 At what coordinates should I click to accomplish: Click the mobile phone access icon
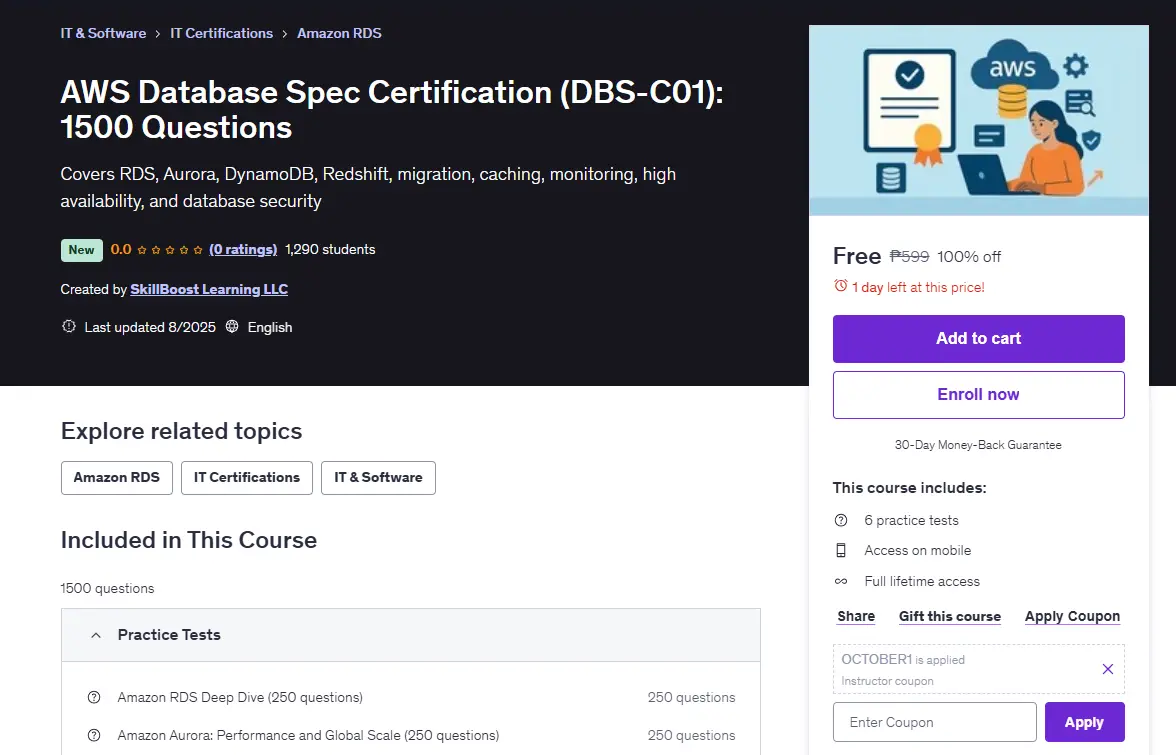tap(841, 550)
